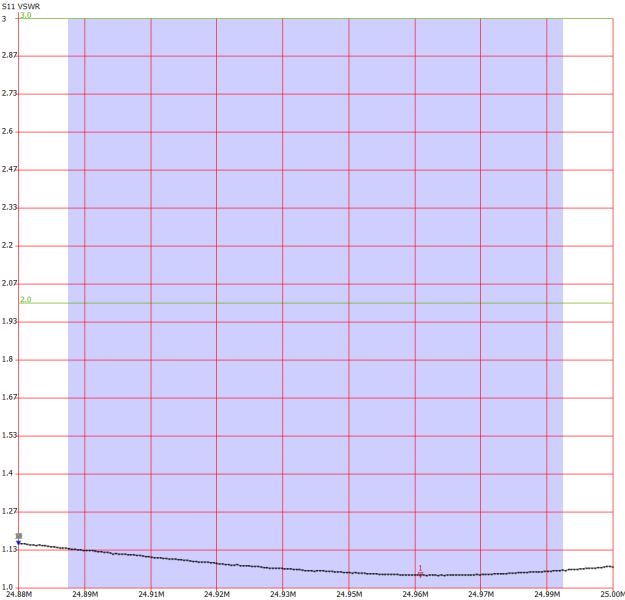This screenshot has height=600, width=625.
Task: Click the 24.96M frequency label
Action: (415, 594)
